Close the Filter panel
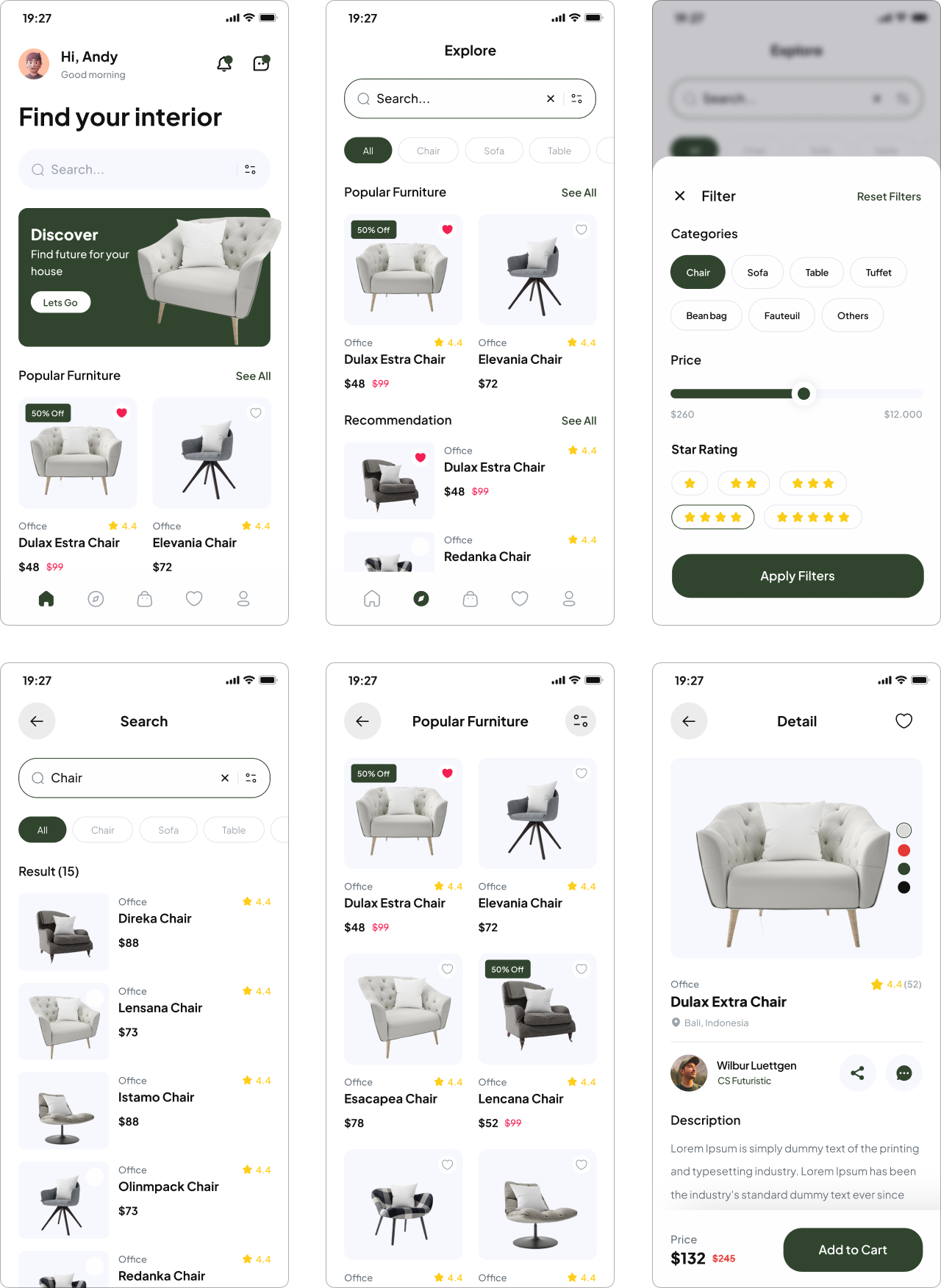Screen dimensions: 941x1288 tap(680, 196)
